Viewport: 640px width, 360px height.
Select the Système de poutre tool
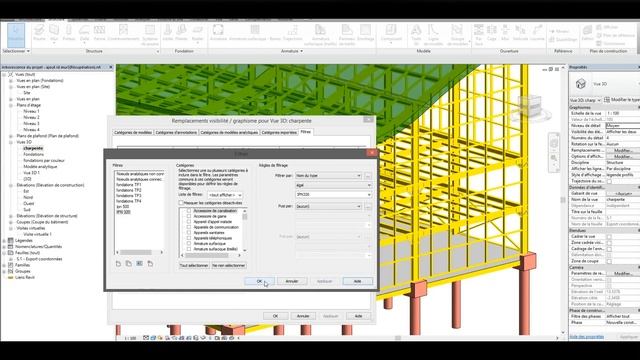pos(150,35)
